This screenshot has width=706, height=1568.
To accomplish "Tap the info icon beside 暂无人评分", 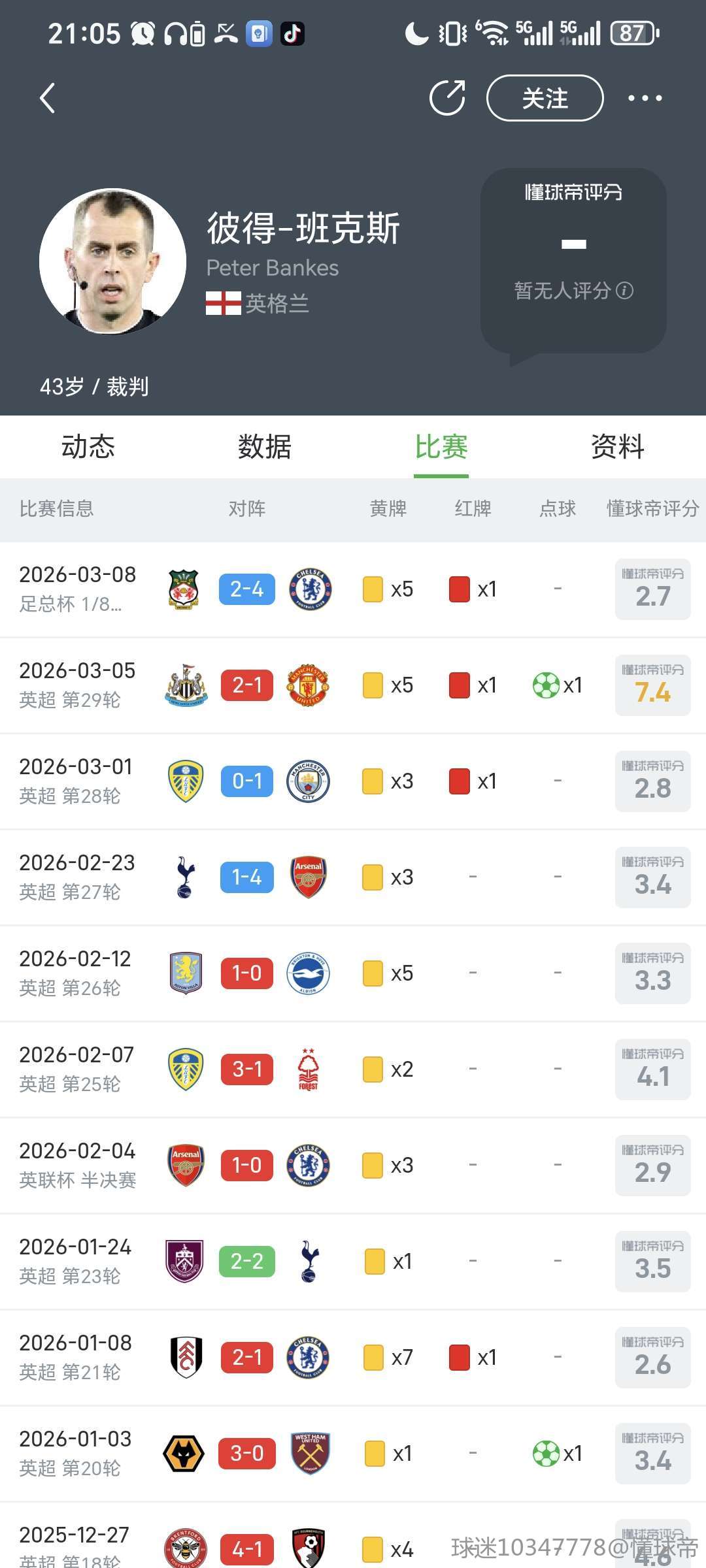I will click(625, 291).
